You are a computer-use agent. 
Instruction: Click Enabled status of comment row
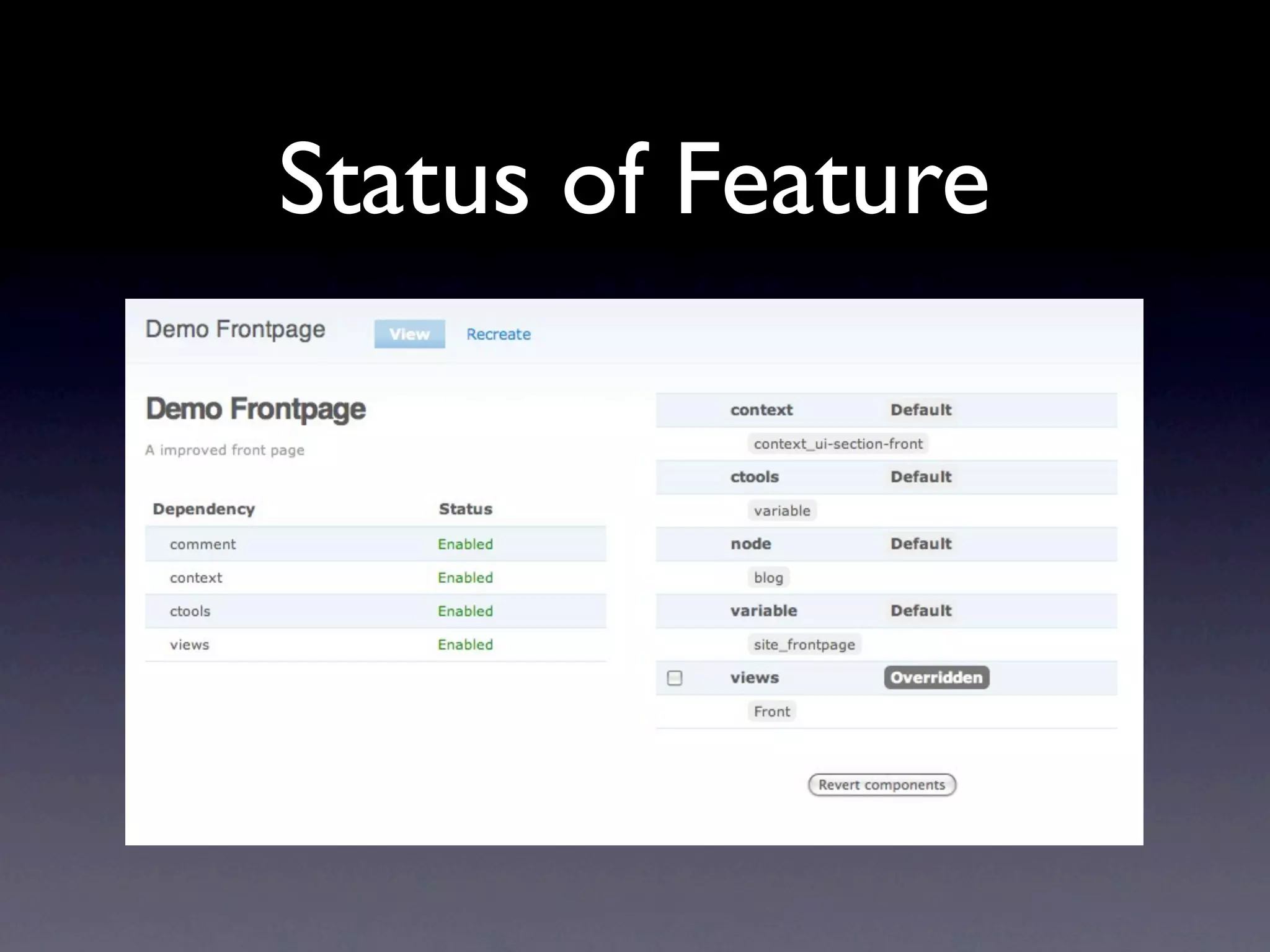(x=466, y=544)
